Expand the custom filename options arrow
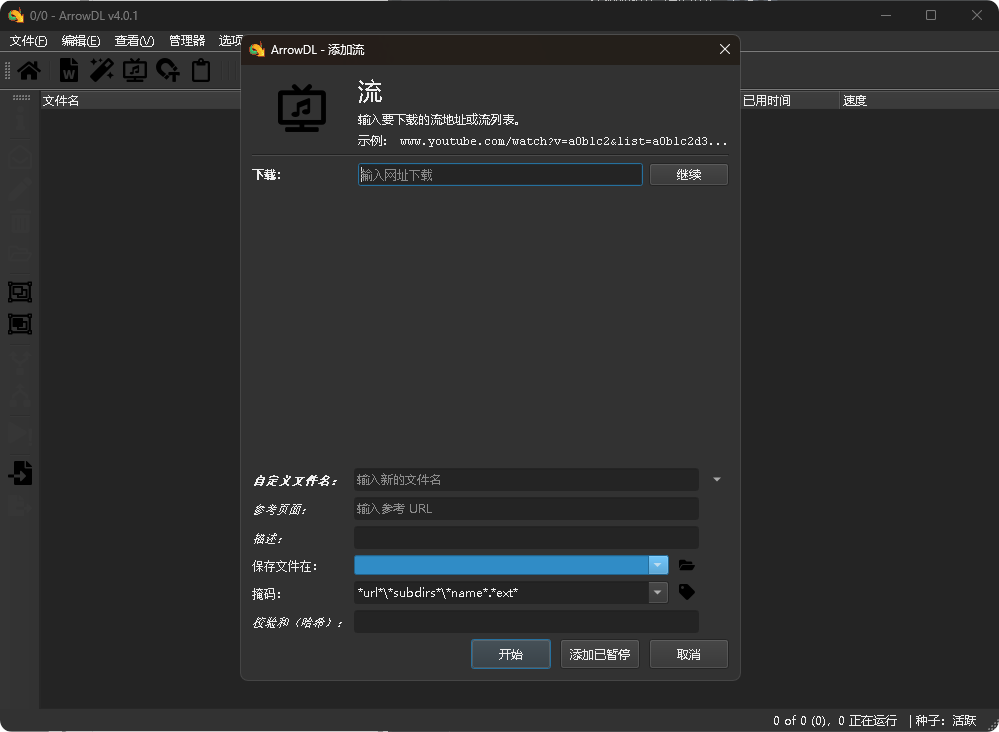 (x=717, y=479)
